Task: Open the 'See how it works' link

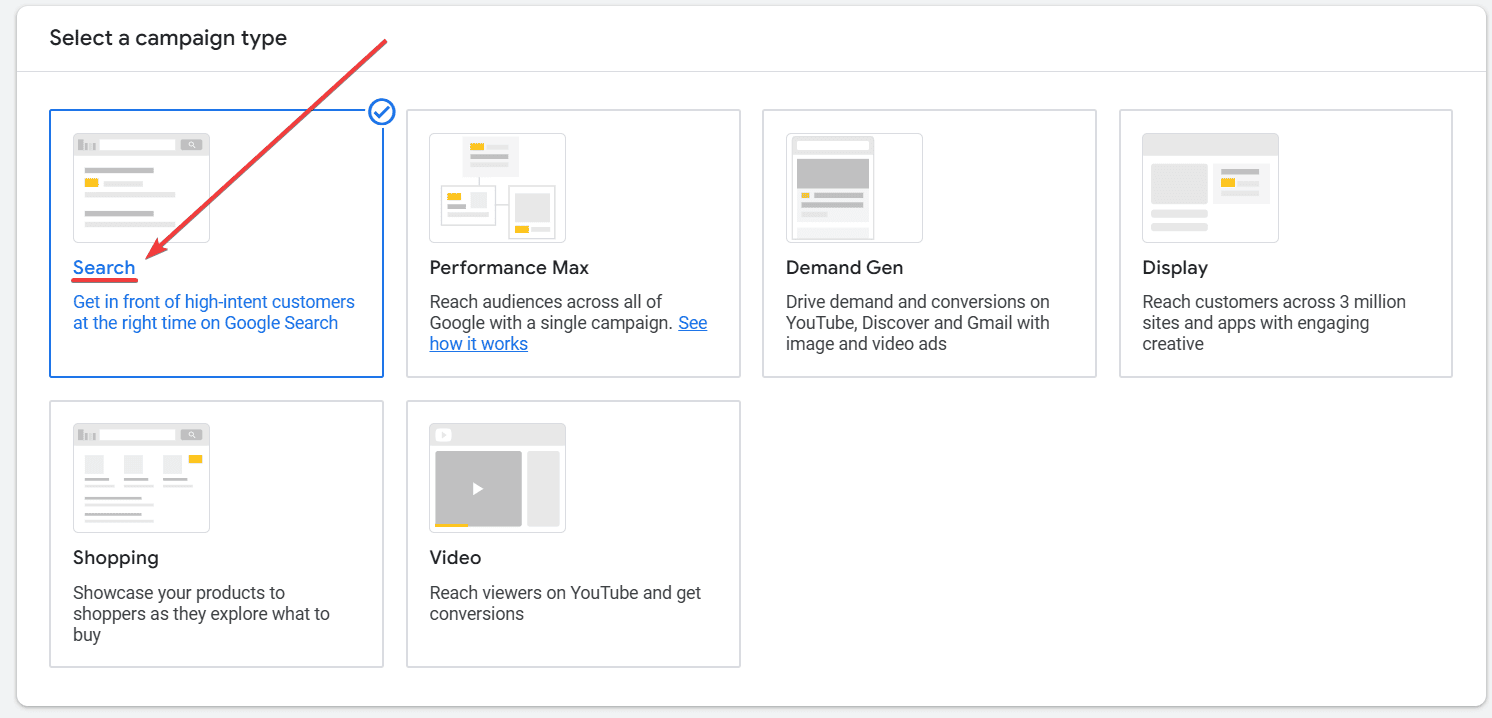Action: coord(568,334)
